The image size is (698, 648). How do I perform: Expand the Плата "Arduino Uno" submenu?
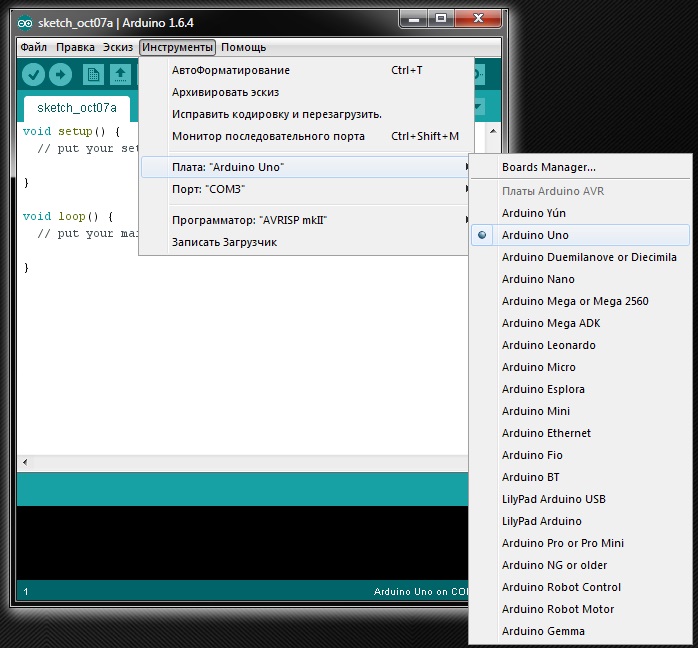[x=305, y=167]
